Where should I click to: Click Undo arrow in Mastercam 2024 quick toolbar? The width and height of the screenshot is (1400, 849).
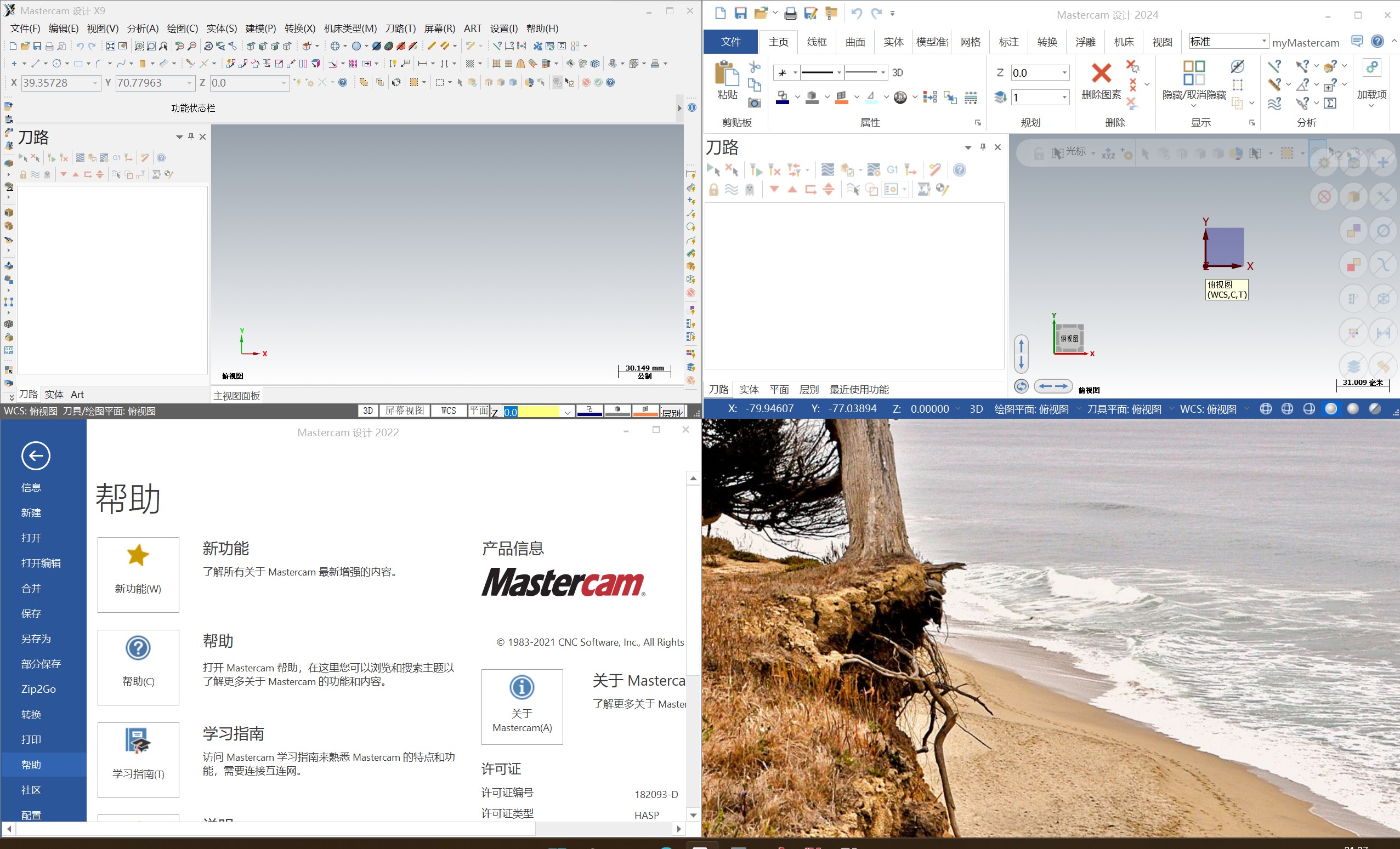point(856,13)
